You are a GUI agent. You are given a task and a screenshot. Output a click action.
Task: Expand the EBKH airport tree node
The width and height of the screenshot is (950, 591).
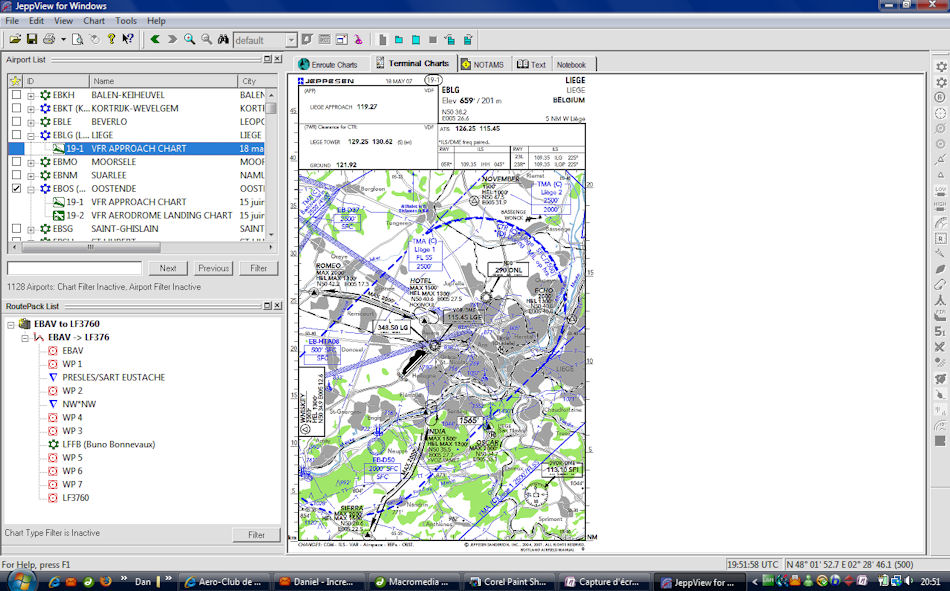[31, 95]
